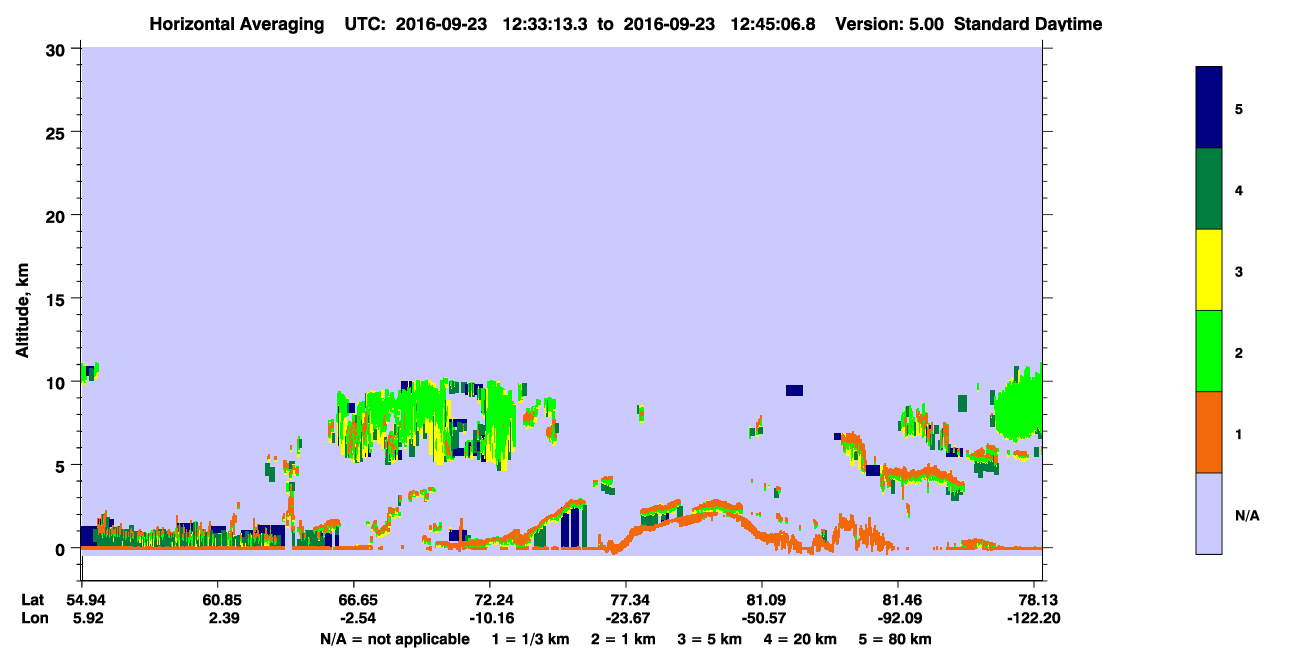This screenshot has height=667, width=1300.
Task: Click the dark green level 4 colorbar segment
Action: 1209,189
